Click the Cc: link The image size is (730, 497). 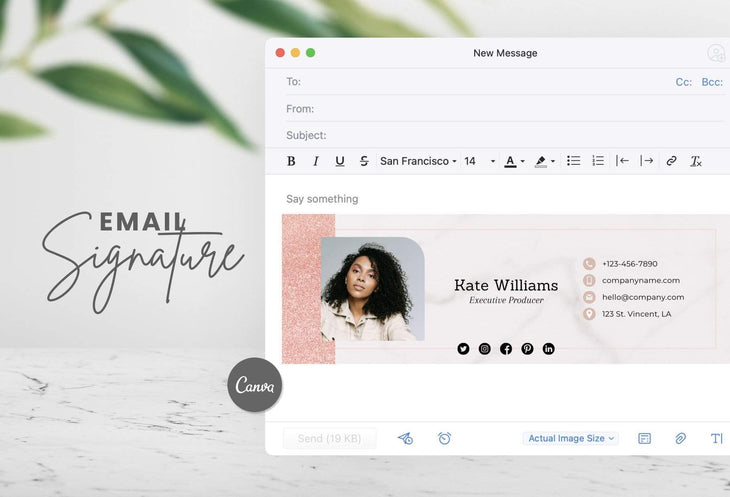pos(683,82)
